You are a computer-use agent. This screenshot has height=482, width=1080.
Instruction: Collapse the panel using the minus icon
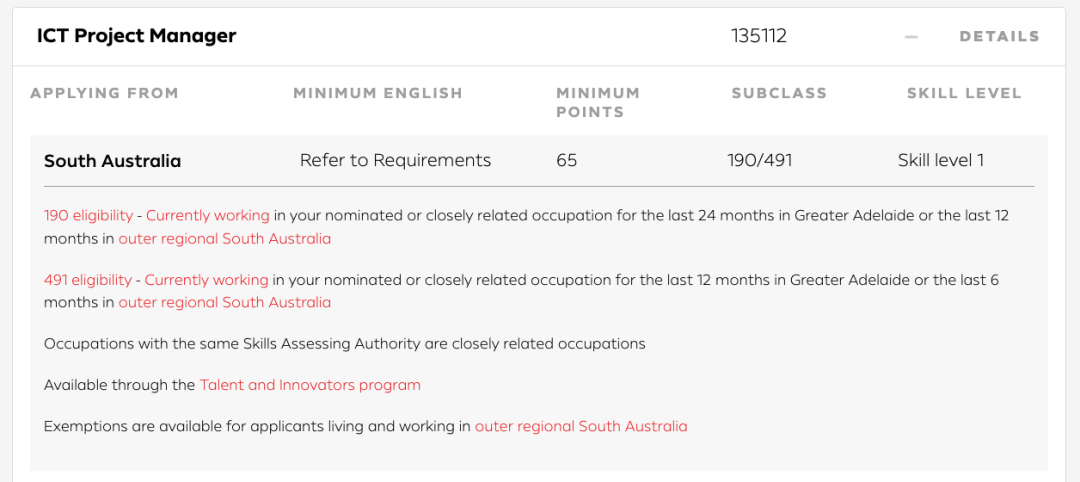pos(911,36)
